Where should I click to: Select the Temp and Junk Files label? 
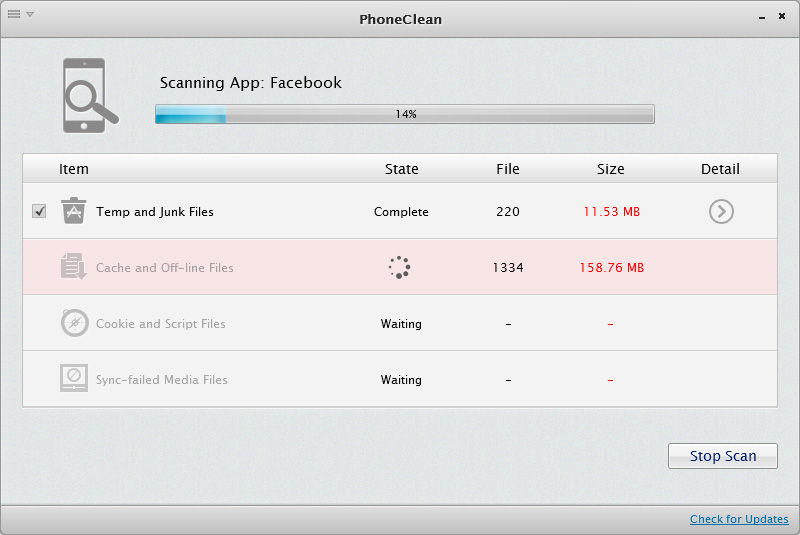click(155, 212)
